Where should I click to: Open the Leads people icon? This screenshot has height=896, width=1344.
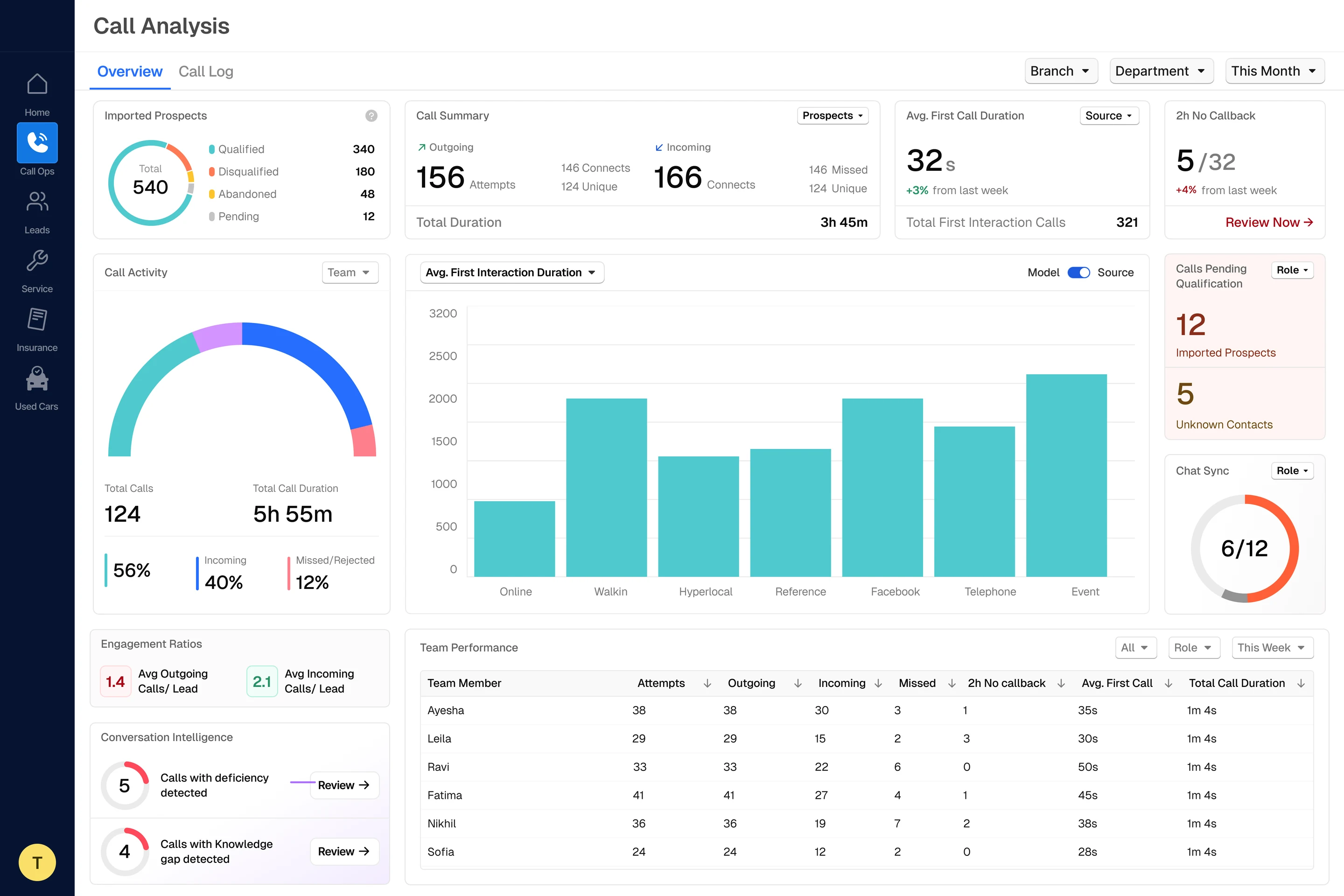[37, 202]
